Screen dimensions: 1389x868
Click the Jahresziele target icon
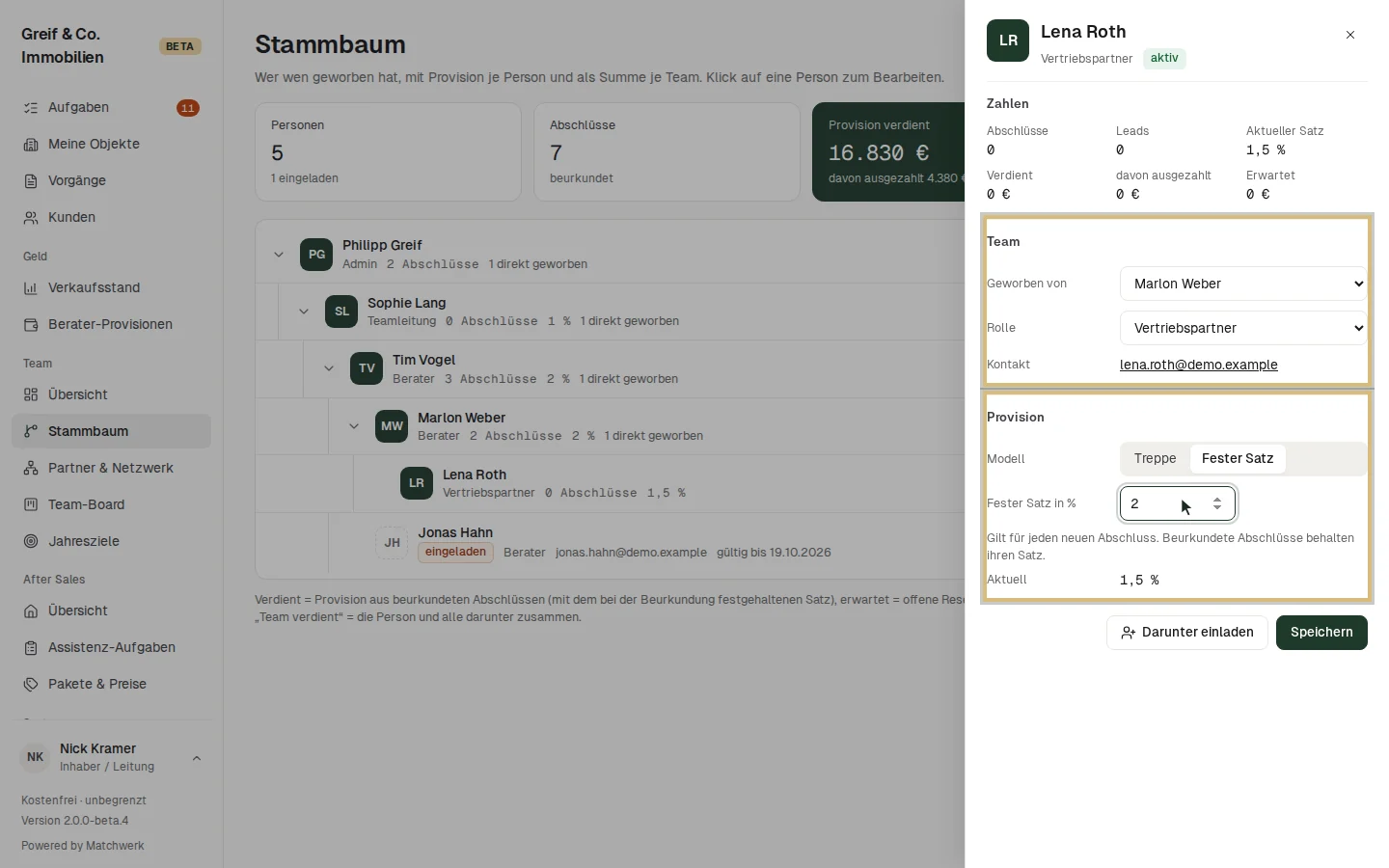click(x=31, y=541)
